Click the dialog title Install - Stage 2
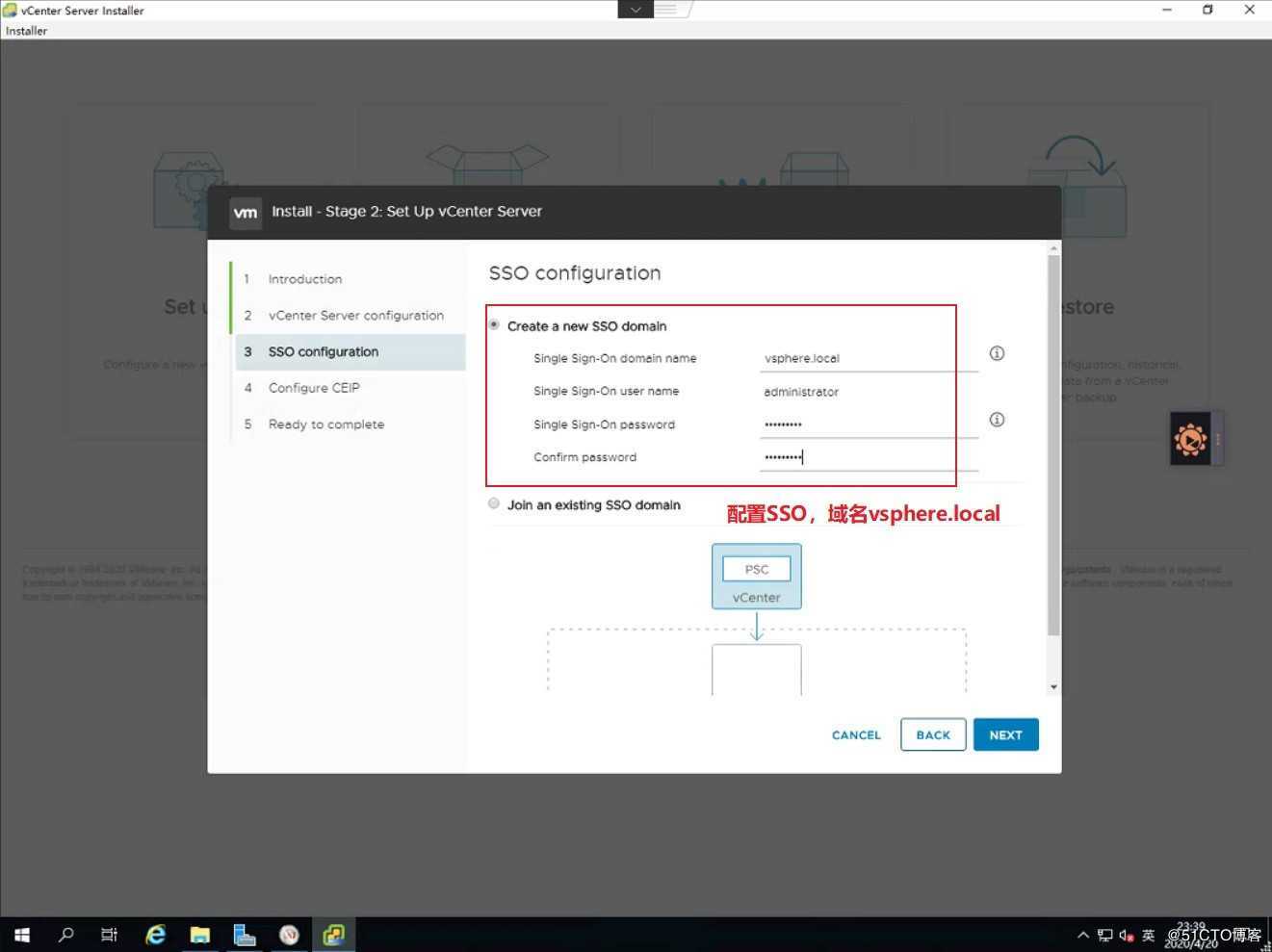The height and width of the screenshot is (952, 1272). tap(407, 212)
